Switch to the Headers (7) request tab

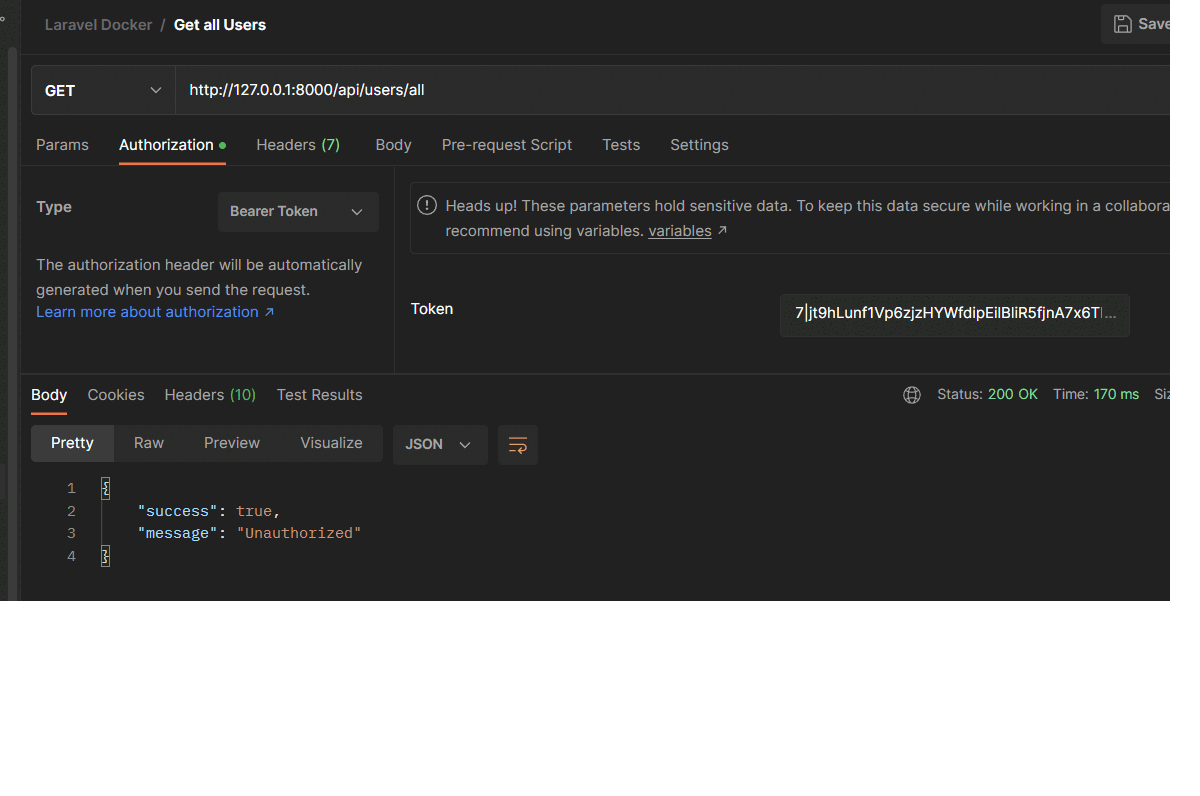[x=297, y=144]
